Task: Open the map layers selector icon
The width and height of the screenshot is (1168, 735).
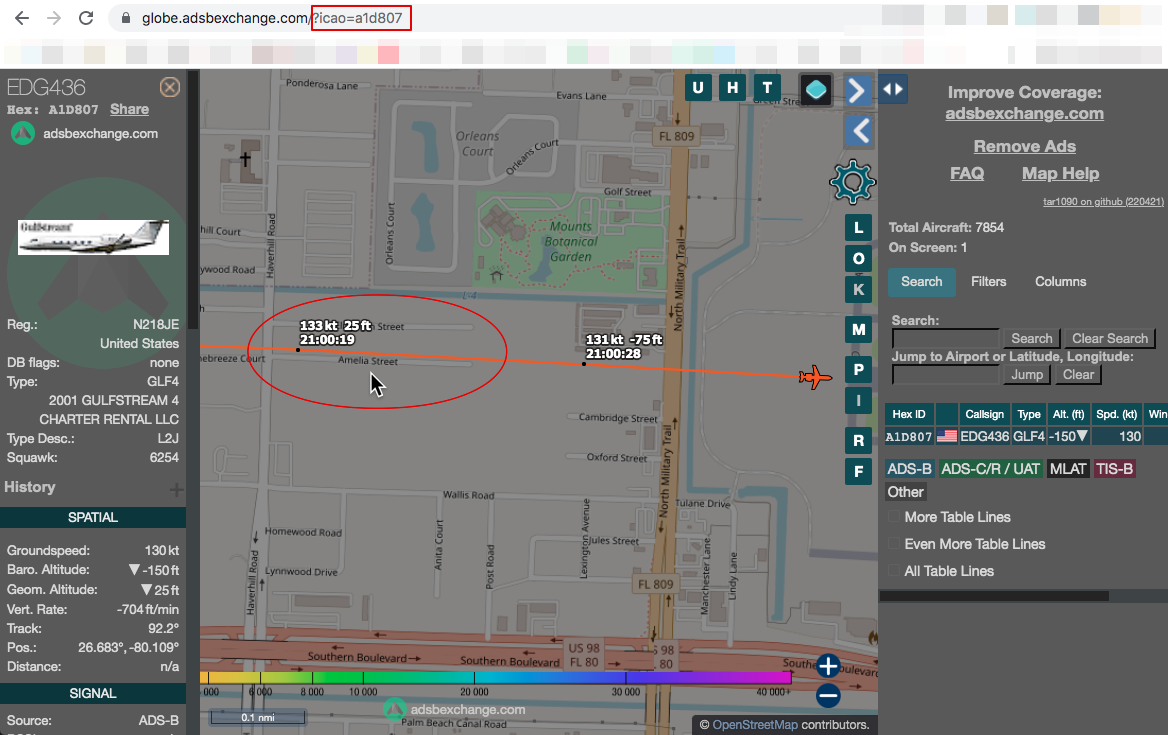Action: point(816,90)
